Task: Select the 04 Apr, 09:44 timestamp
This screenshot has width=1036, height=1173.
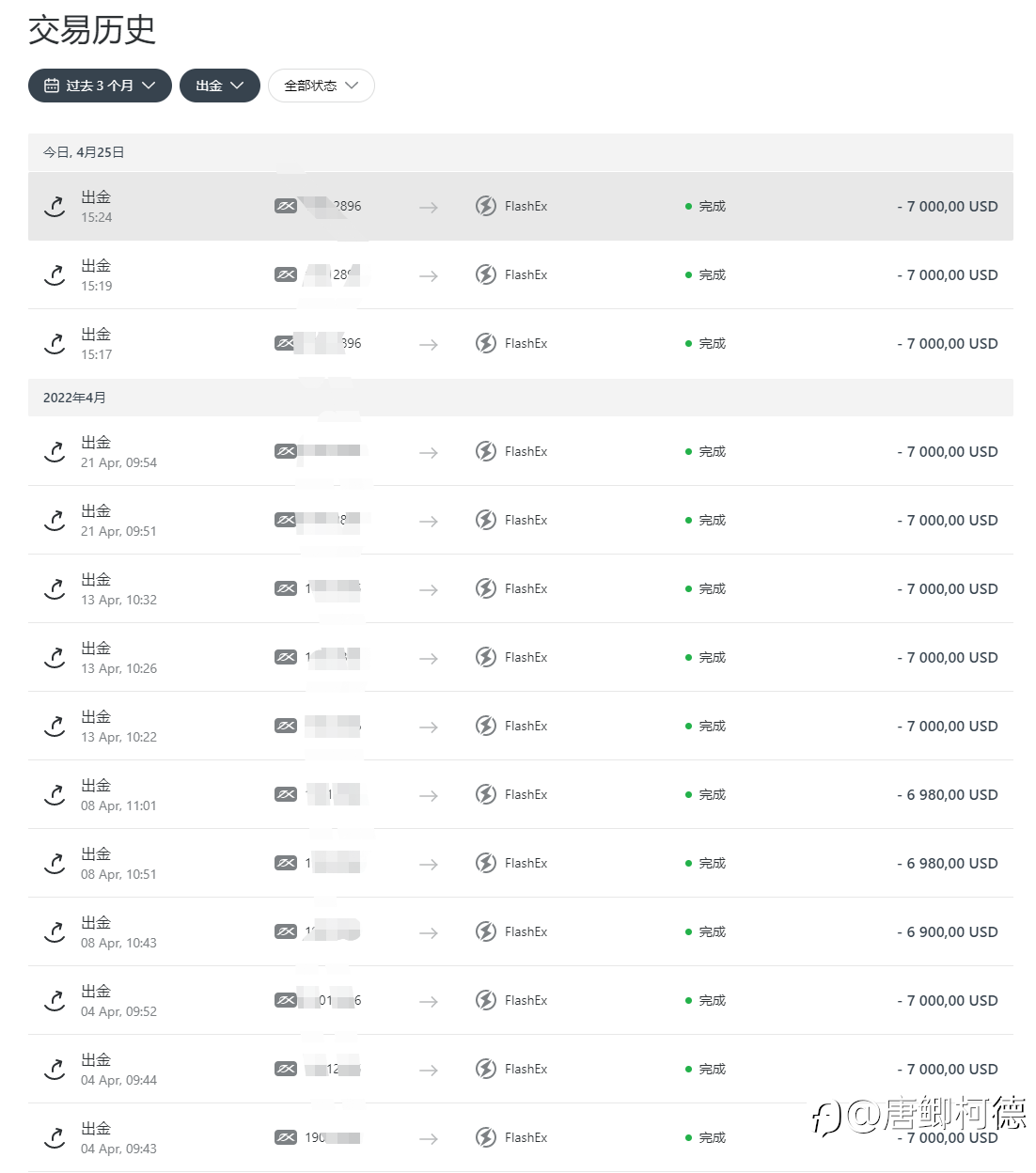Action: point(118,1080)
